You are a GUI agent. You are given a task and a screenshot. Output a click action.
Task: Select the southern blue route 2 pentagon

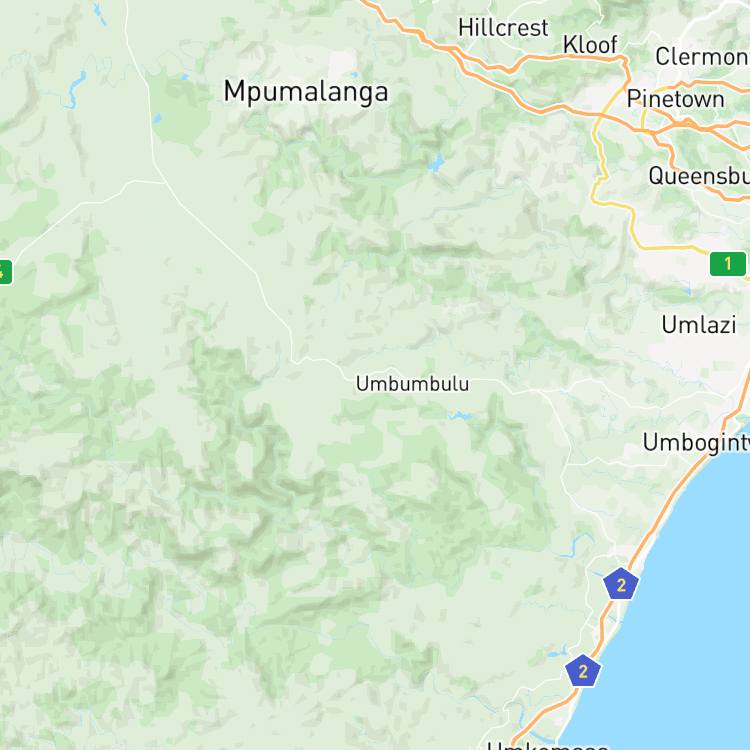[x=583, y=671]
